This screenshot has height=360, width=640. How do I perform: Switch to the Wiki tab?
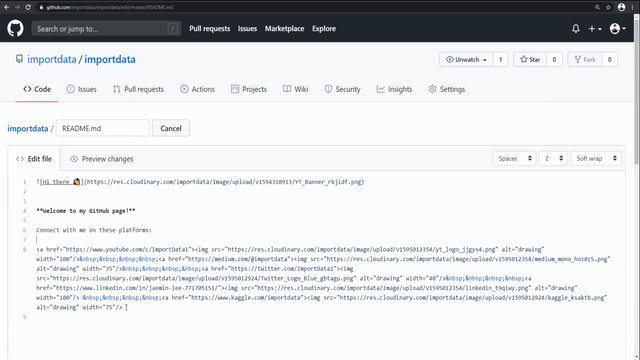click(296, 89)
